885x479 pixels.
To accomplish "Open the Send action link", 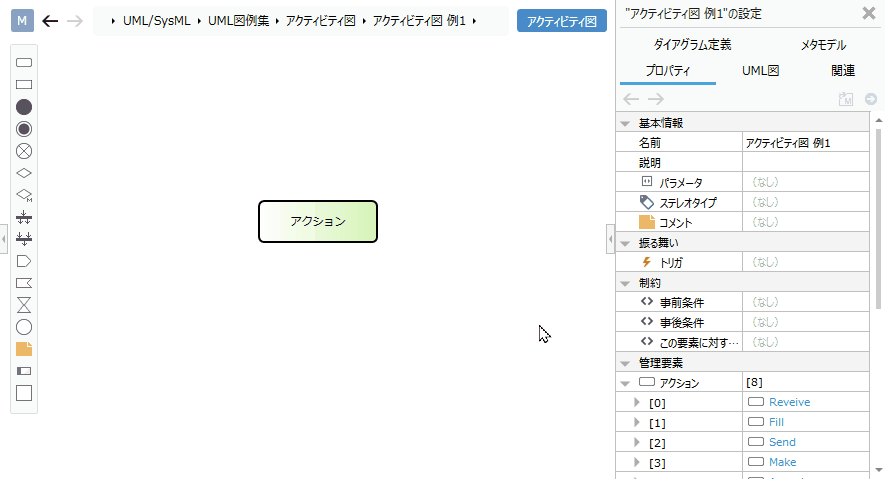I will (782, 442).
